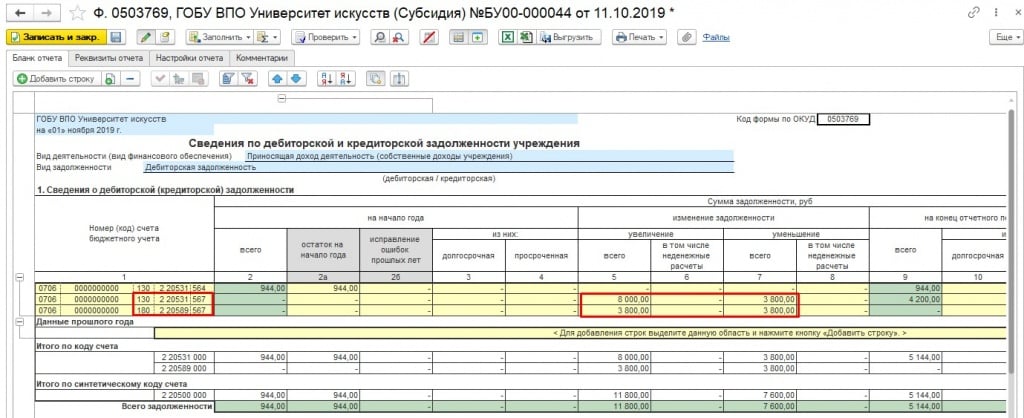Collapse the Данные прошлого года section

(x=18, y=321)
